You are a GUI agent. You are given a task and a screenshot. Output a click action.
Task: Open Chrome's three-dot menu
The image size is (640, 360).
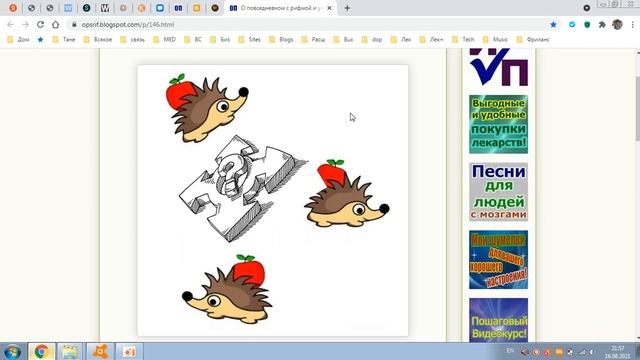(633, 24)
